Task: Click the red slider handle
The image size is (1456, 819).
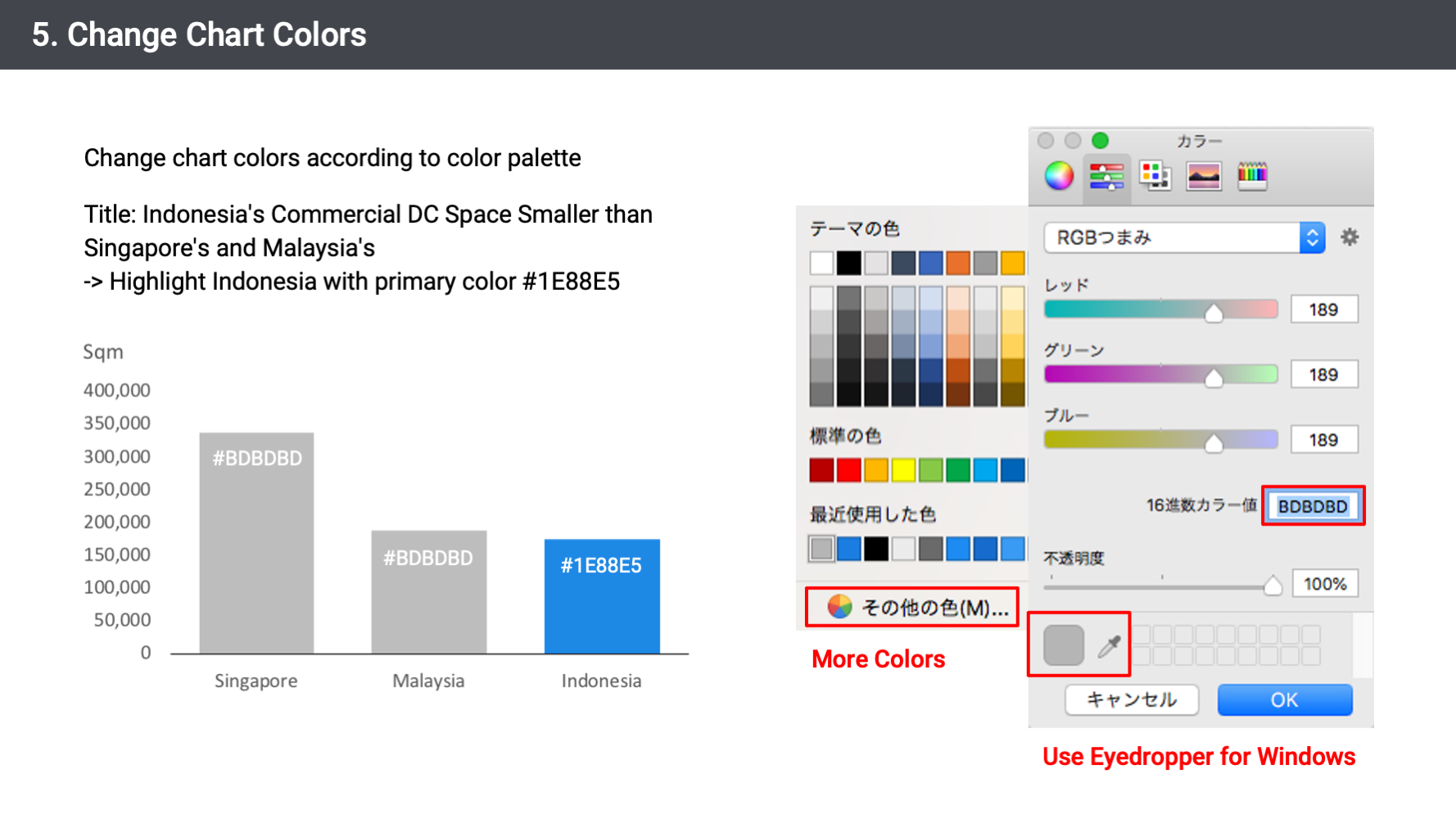Action: pos(1214,313)
